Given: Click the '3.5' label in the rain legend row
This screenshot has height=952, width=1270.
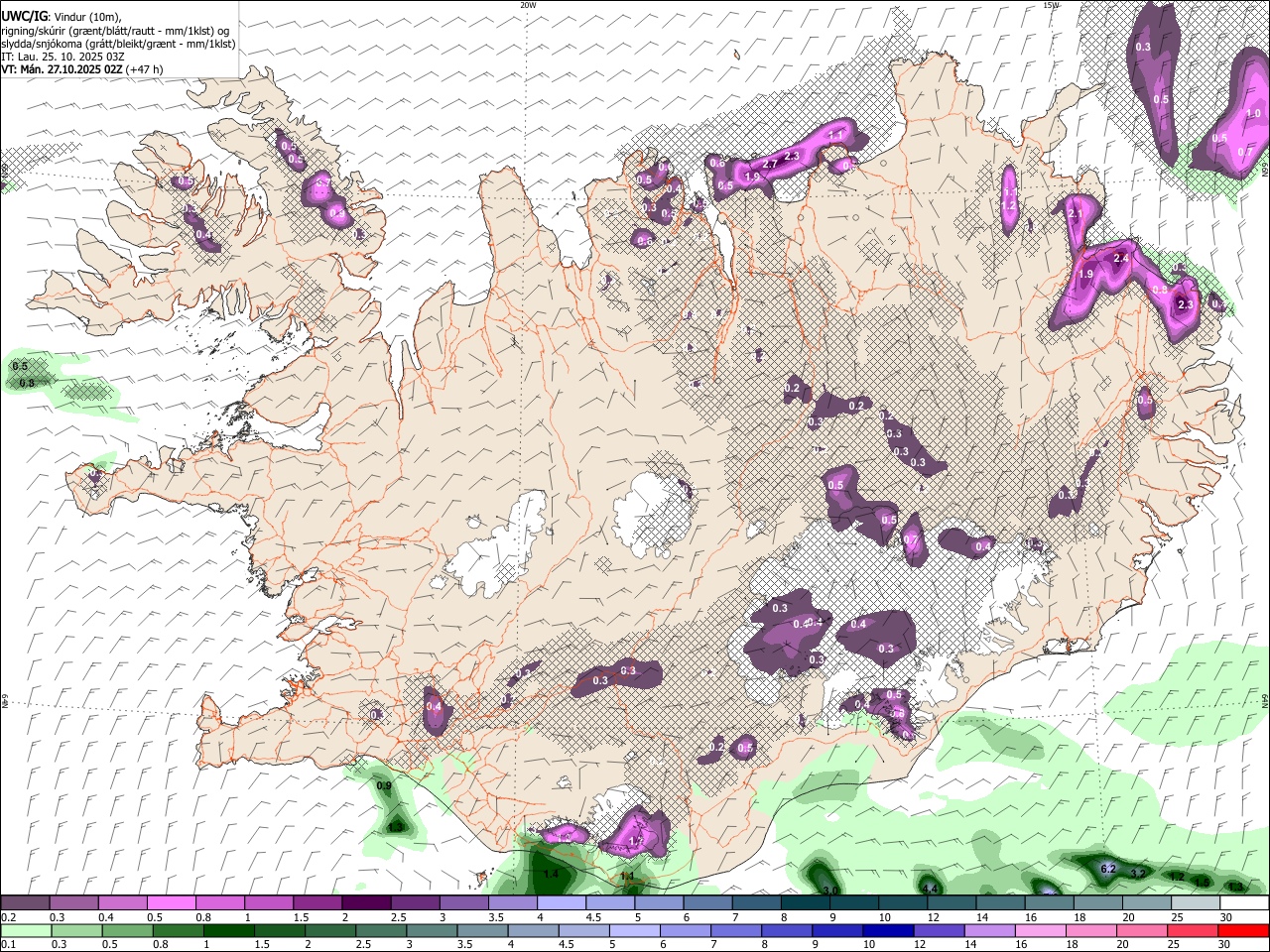Looking at the screenshot, I should [462, 945].
